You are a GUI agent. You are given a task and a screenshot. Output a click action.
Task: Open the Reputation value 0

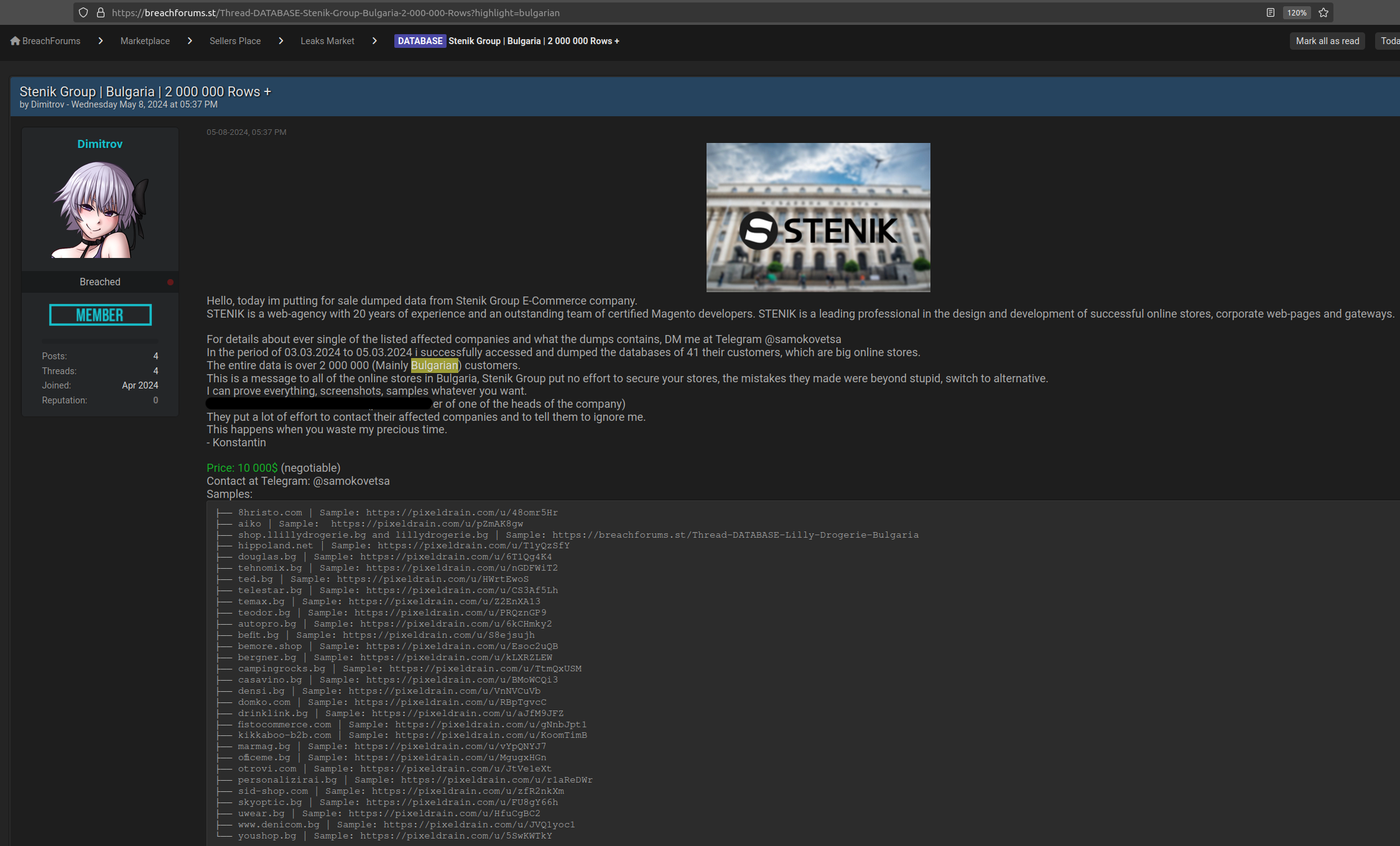click(155, 400)
